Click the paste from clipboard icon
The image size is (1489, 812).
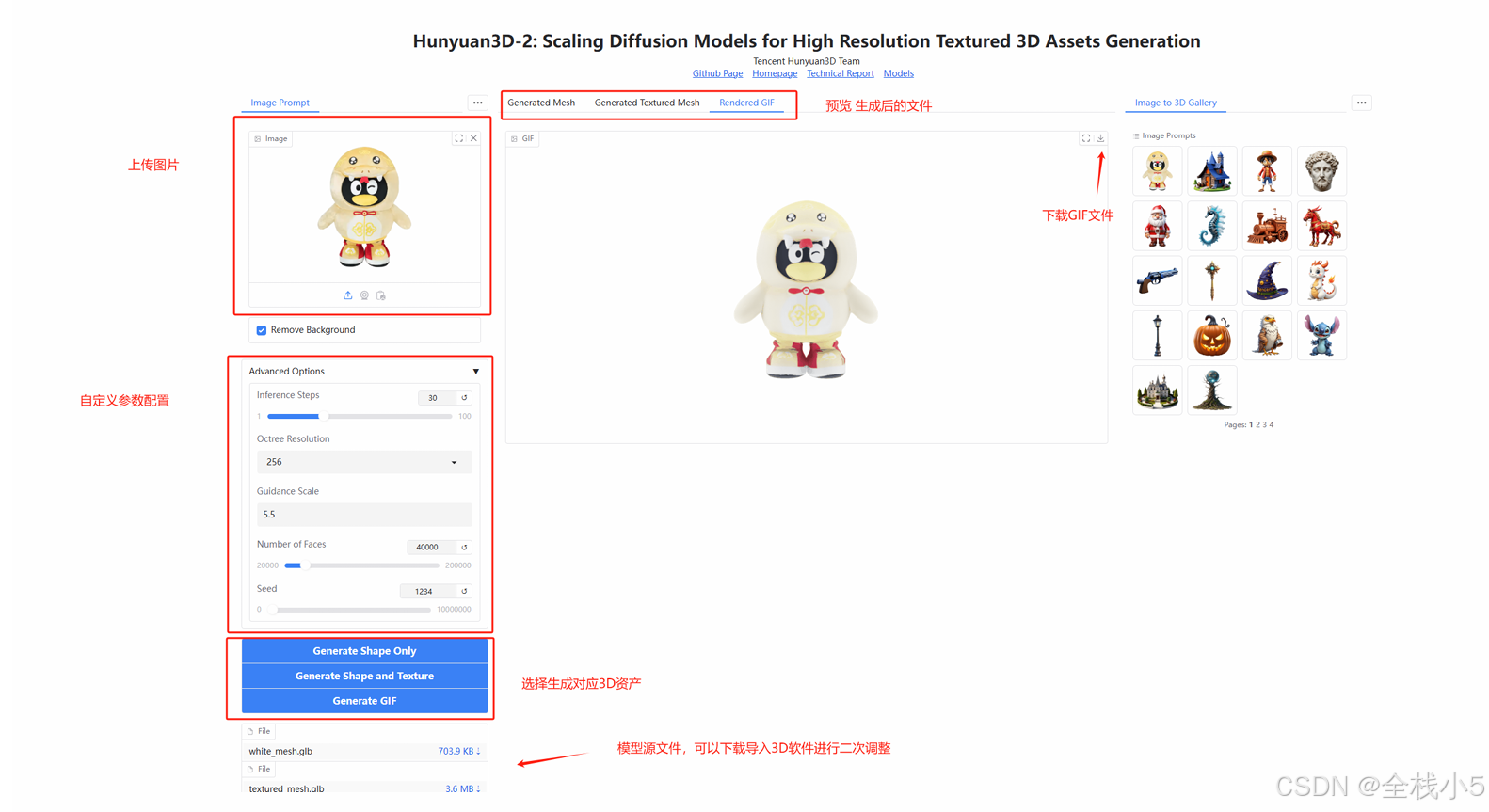381,295
